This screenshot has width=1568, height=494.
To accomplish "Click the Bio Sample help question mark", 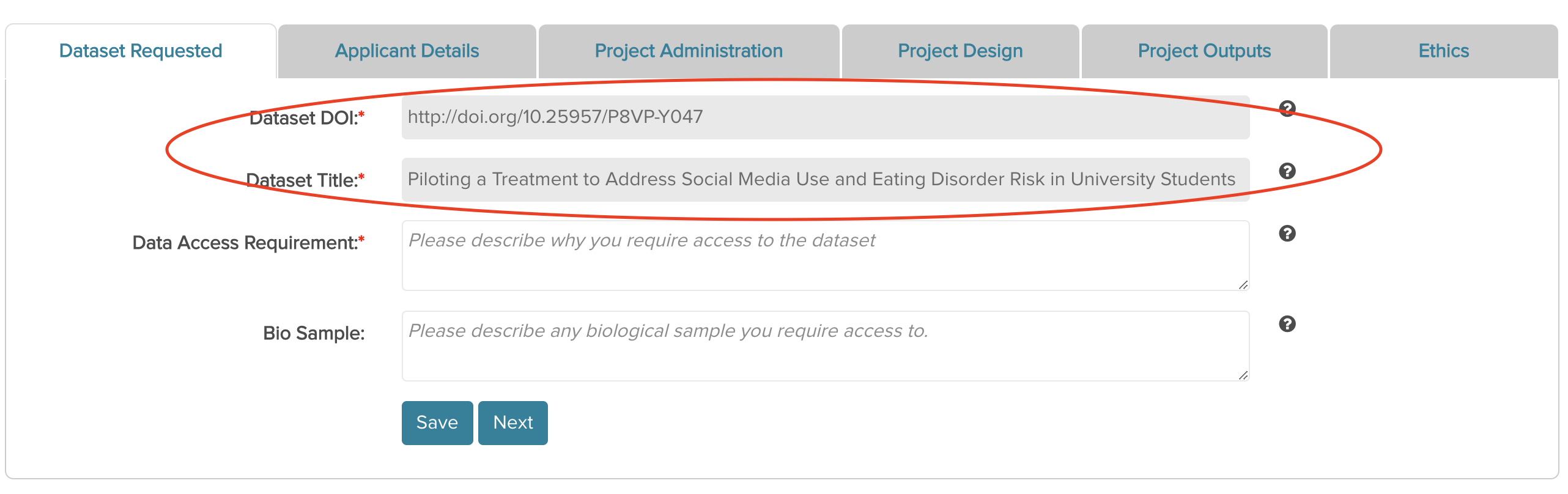I will point(1287,324).
